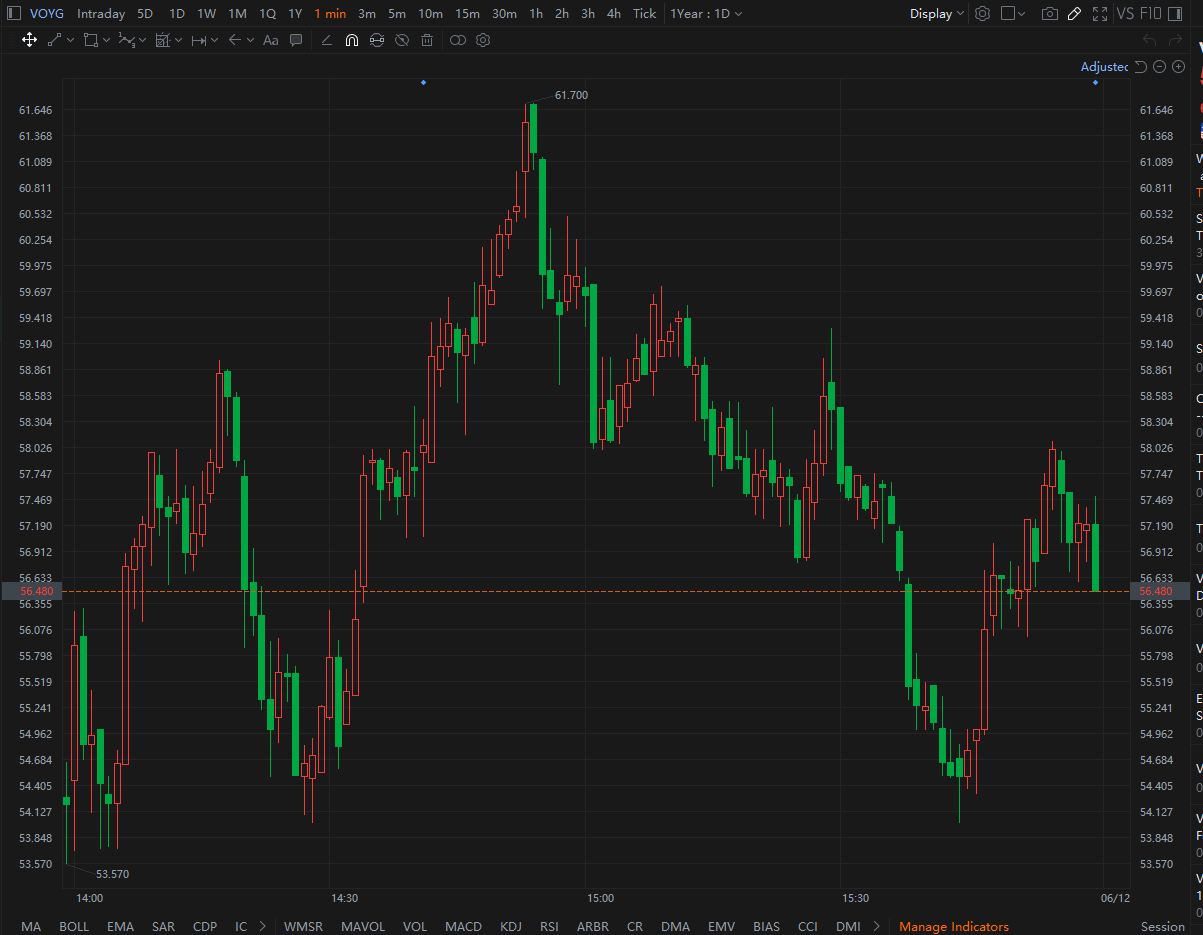Select the 4h interval
The image size is (1203, 935).
click(614, 14)
